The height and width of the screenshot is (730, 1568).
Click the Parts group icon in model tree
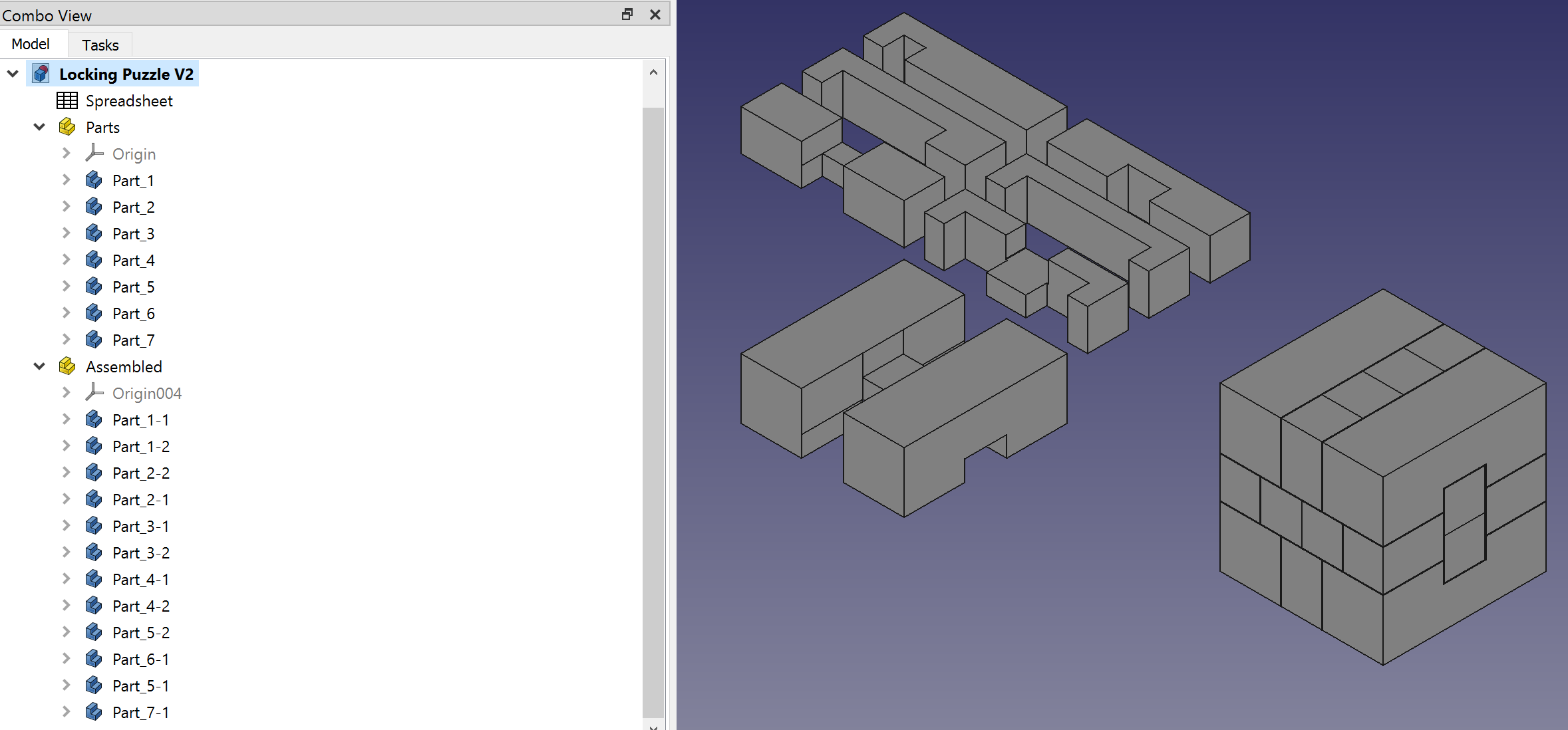coord(68,127)
